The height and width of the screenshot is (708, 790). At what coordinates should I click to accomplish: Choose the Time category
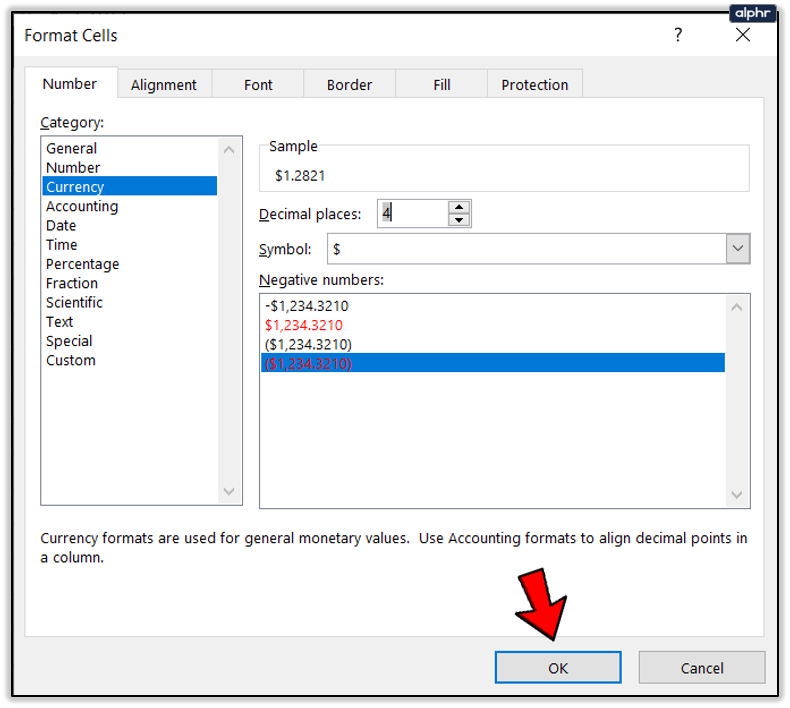[130, 244]
